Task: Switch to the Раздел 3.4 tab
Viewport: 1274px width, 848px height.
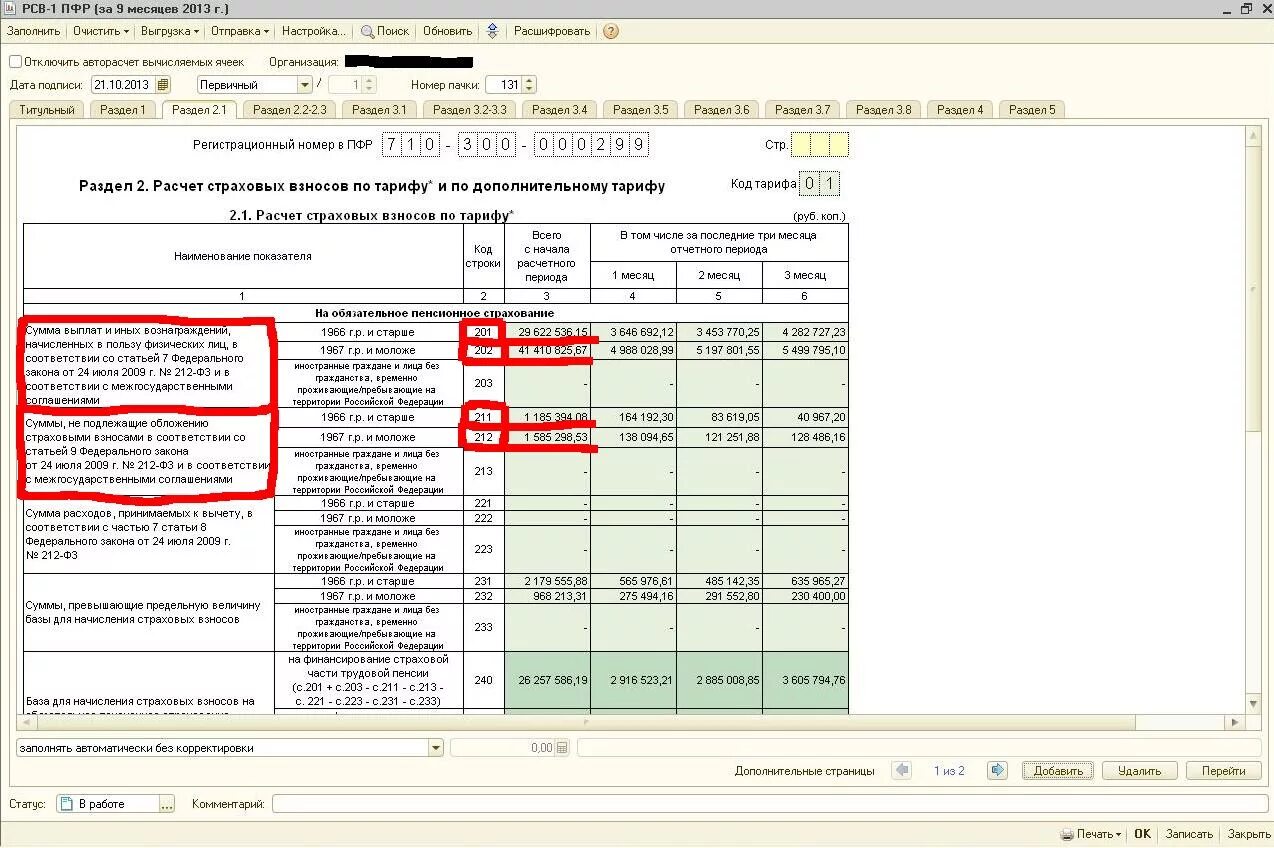Action: click(x=559, y=110)
